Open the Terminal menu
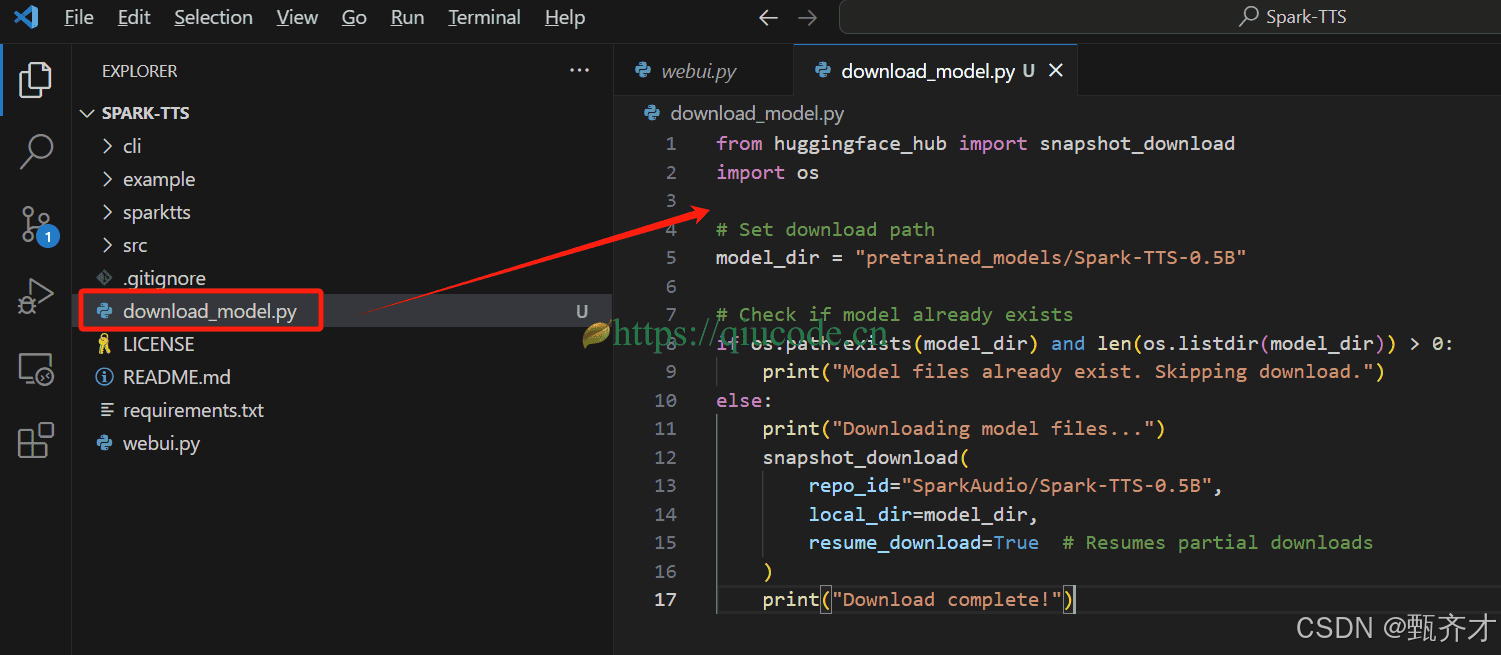 tap(484, 18)
